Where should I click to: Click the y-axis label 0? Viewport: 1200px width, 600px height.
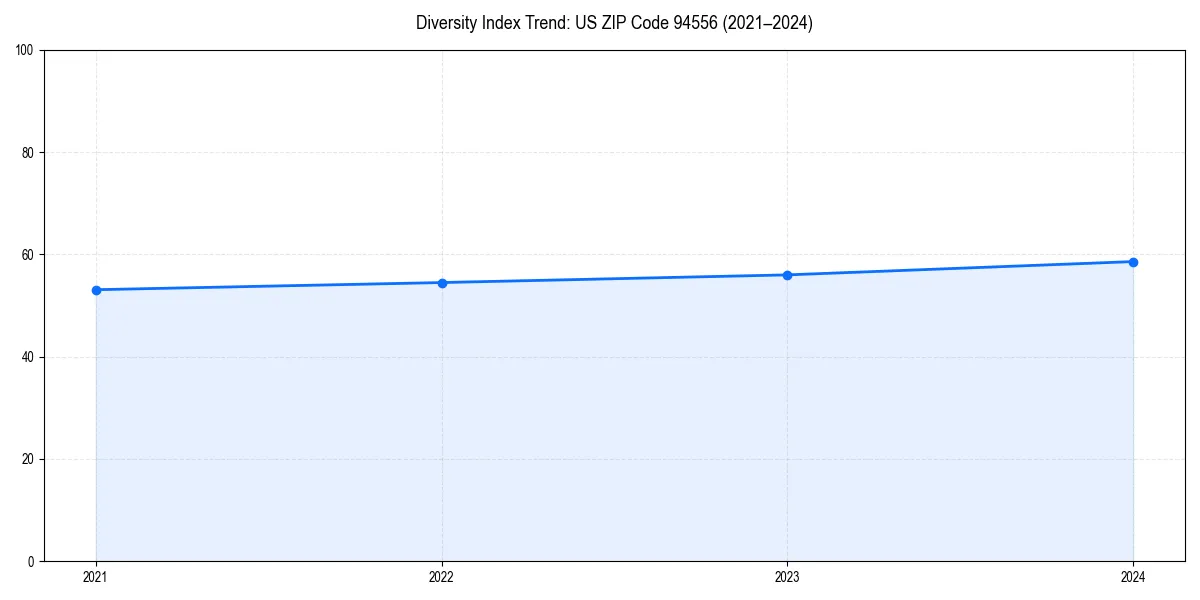coord(32,561)
